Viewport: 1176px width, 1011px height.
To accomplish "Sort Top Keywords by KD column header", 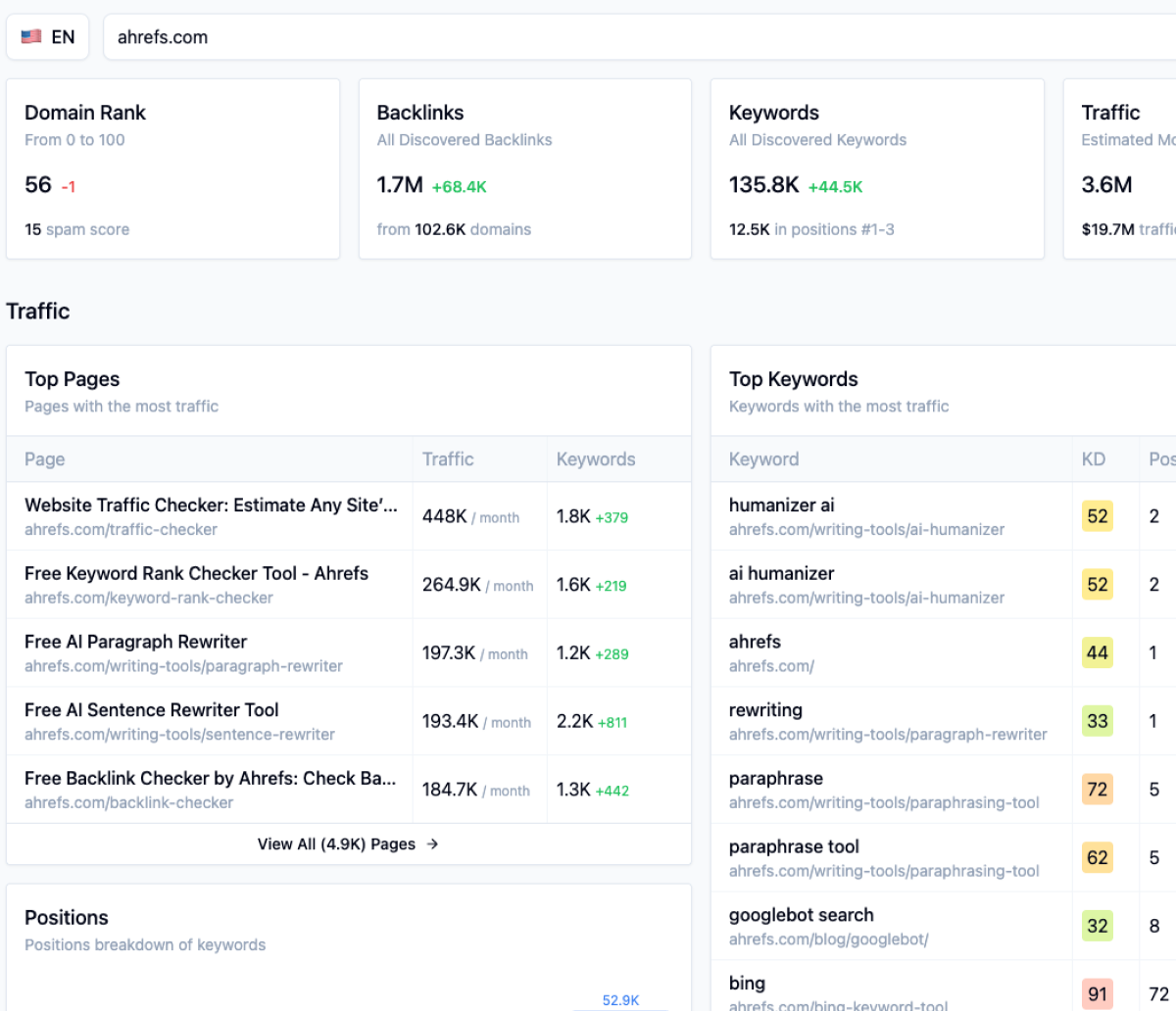I will pos(1093,459).
